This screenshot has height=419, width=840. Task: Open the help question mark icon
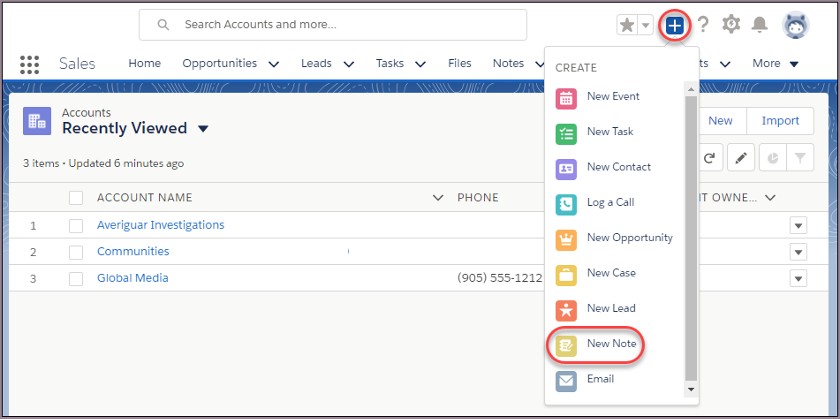pos(703,25)
